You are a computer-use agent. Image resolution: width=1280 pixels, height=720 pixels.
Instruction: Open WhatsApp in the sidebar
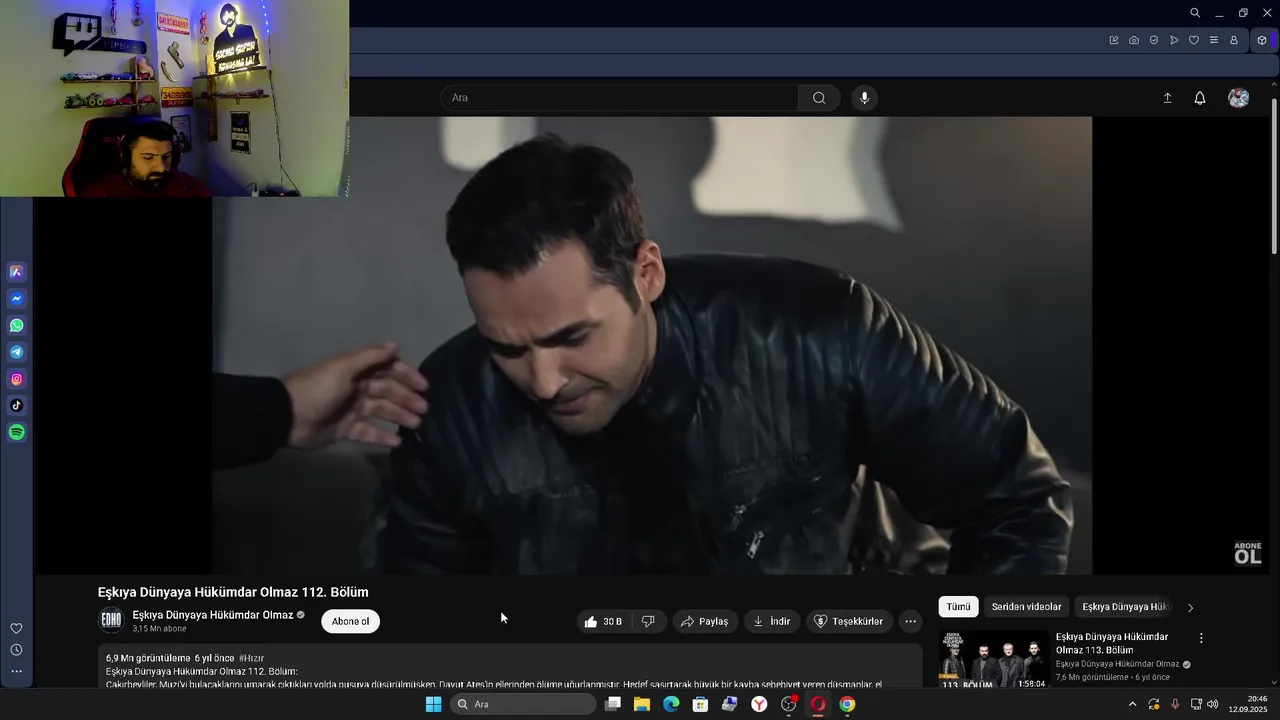(x=17, y=326)
